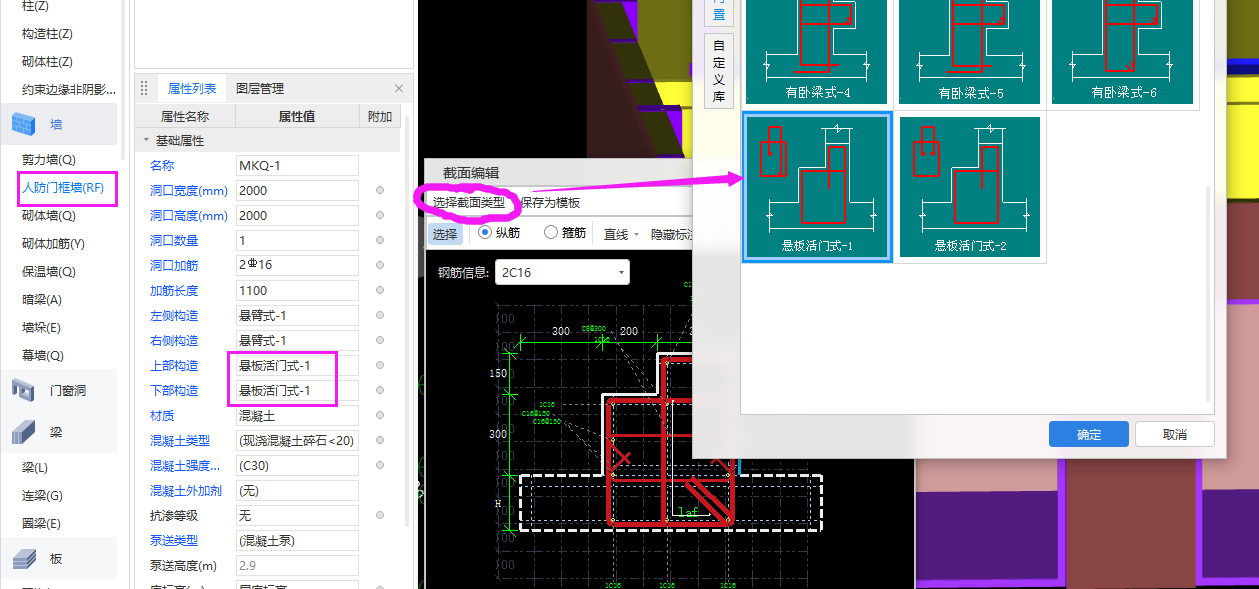Select 墙垛(E) in component list
The width and height of the screenshot is (1259, 589).
42,327
